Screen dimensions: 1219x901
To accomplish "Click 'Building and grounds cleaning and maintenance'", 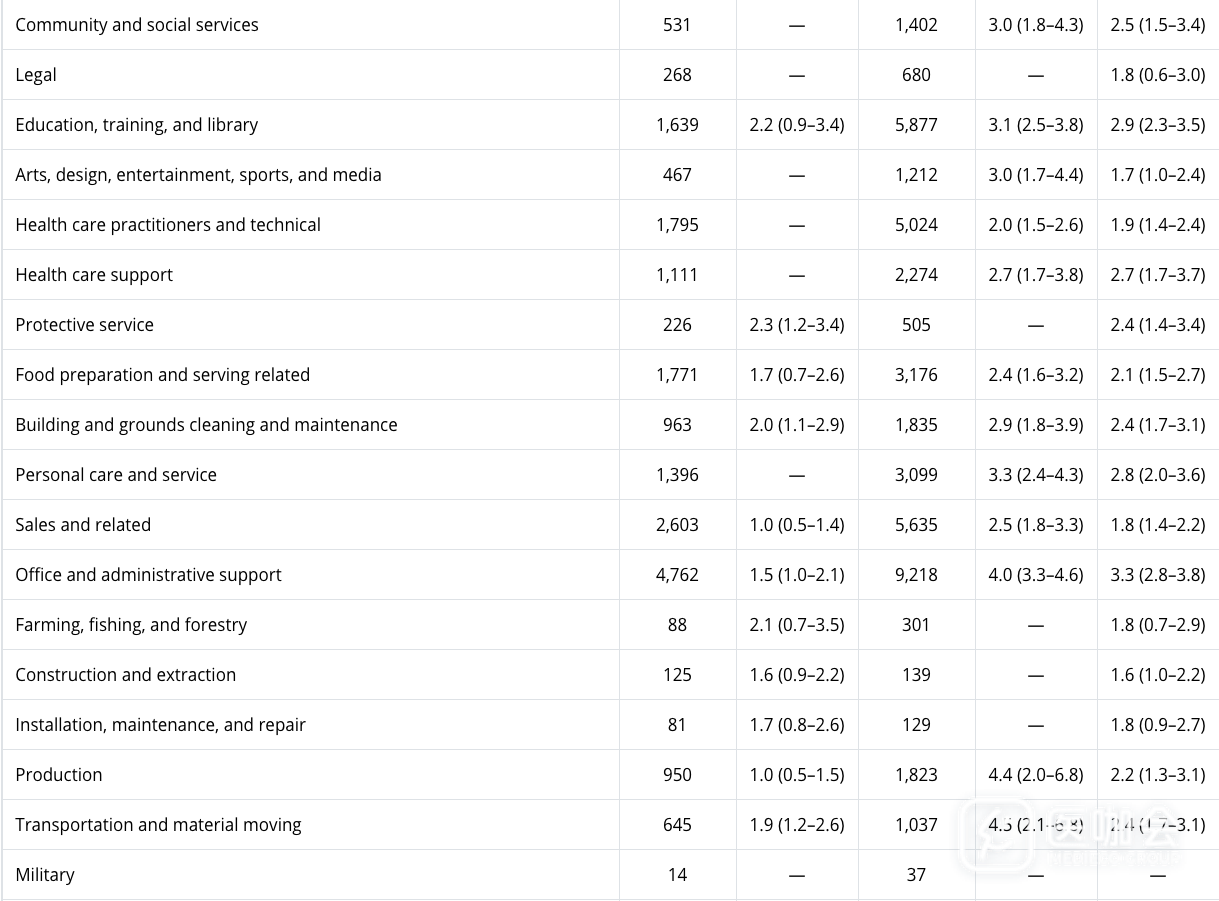I will 206,425.
